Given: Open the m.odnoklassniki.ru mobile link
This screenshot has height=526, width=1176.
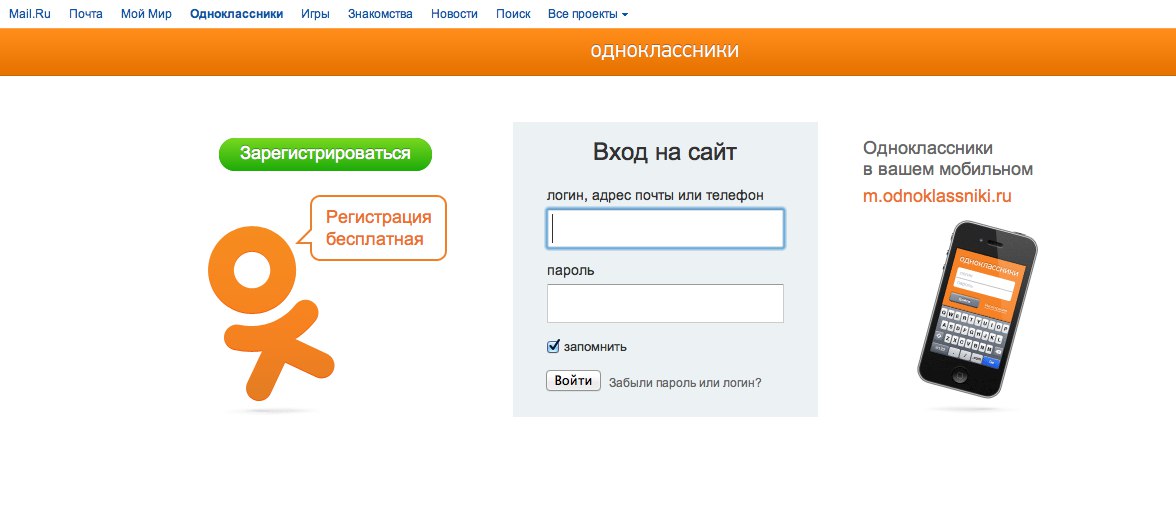Looking at the screenshot, I should [x=938, y=197].
